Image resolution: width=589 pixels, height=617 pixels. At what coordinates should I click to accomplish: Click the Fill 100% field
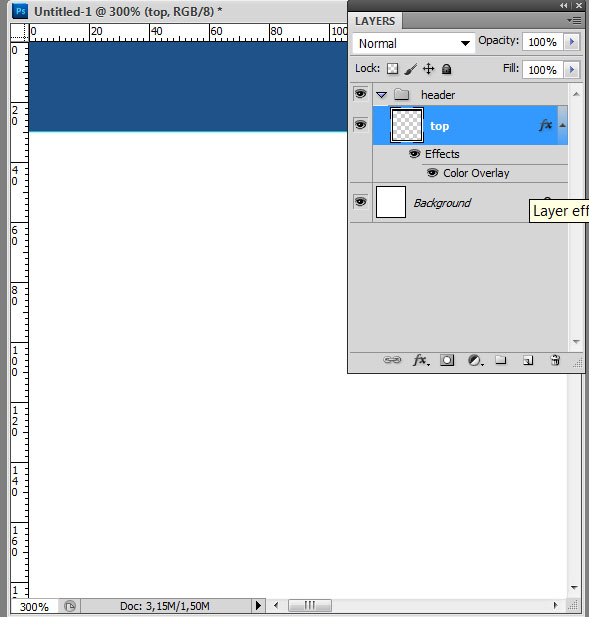[x=543, y=70]
